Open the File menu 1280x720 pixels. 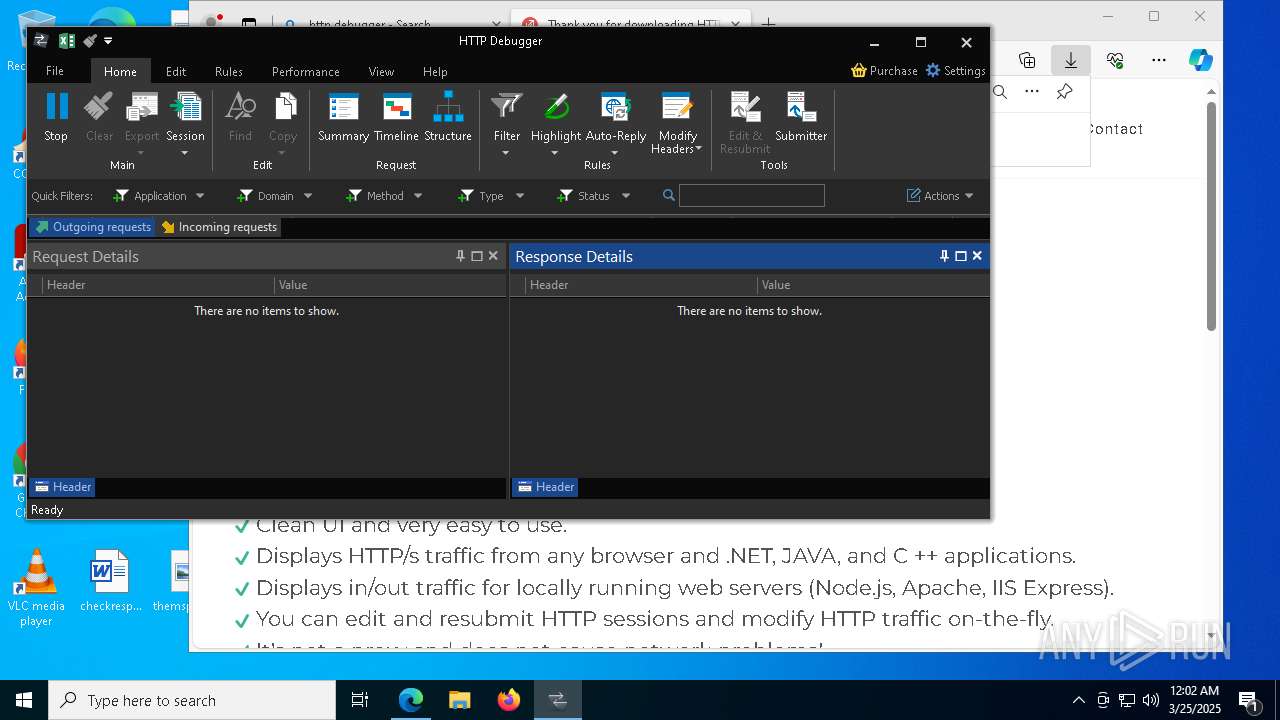55,71
